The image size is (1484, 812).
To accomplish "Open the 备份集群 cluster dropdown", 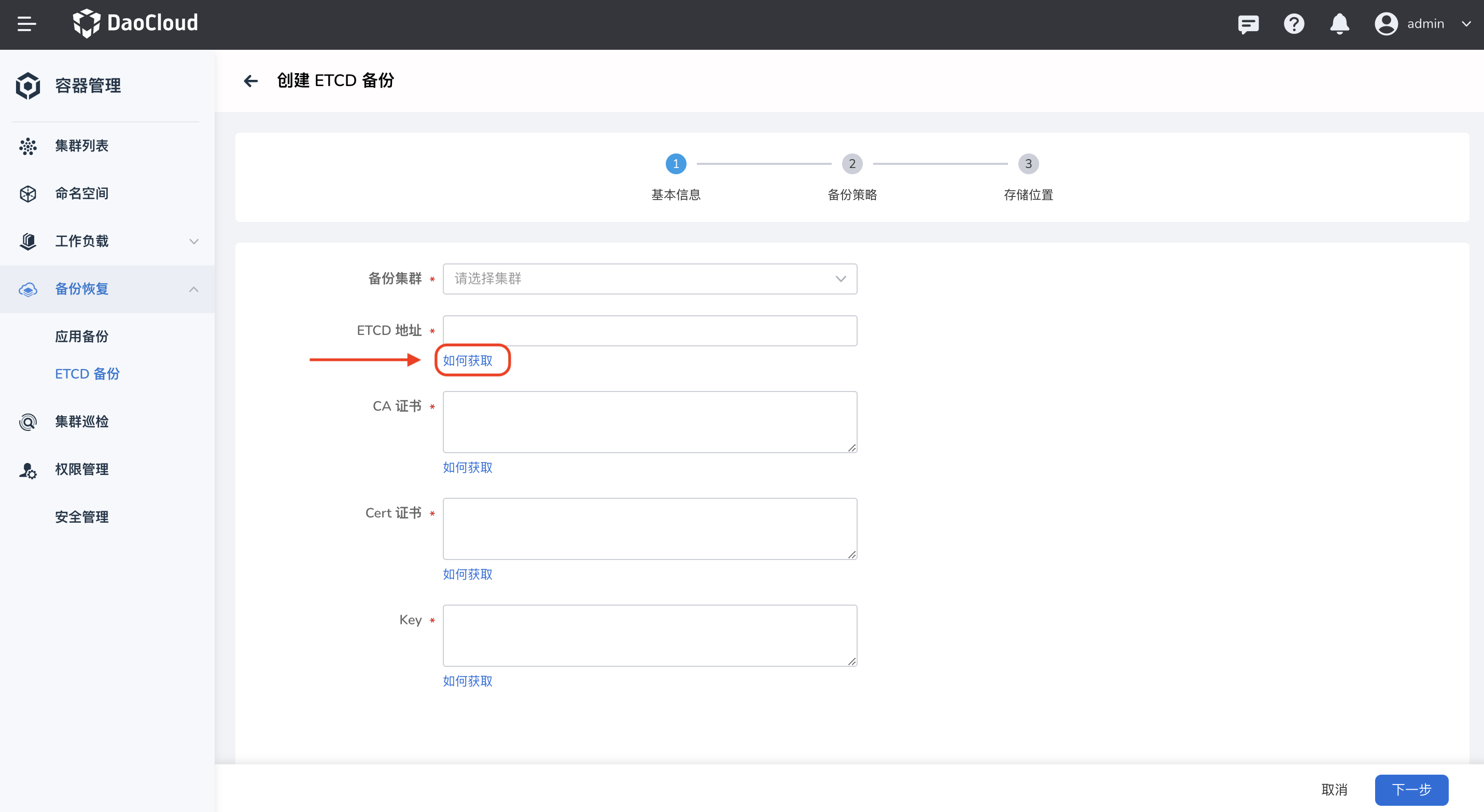I will pyautogui.click(x=650, y=279).
